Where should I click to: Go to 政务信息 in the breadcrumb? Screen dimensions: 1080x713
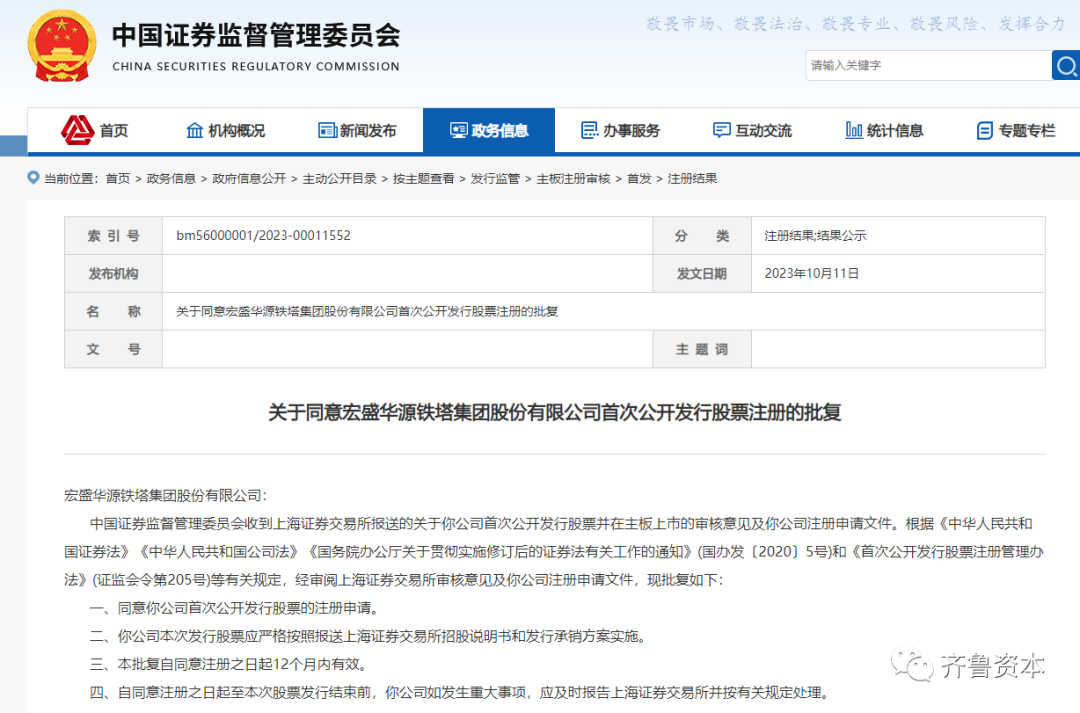(x=172, y=178)
